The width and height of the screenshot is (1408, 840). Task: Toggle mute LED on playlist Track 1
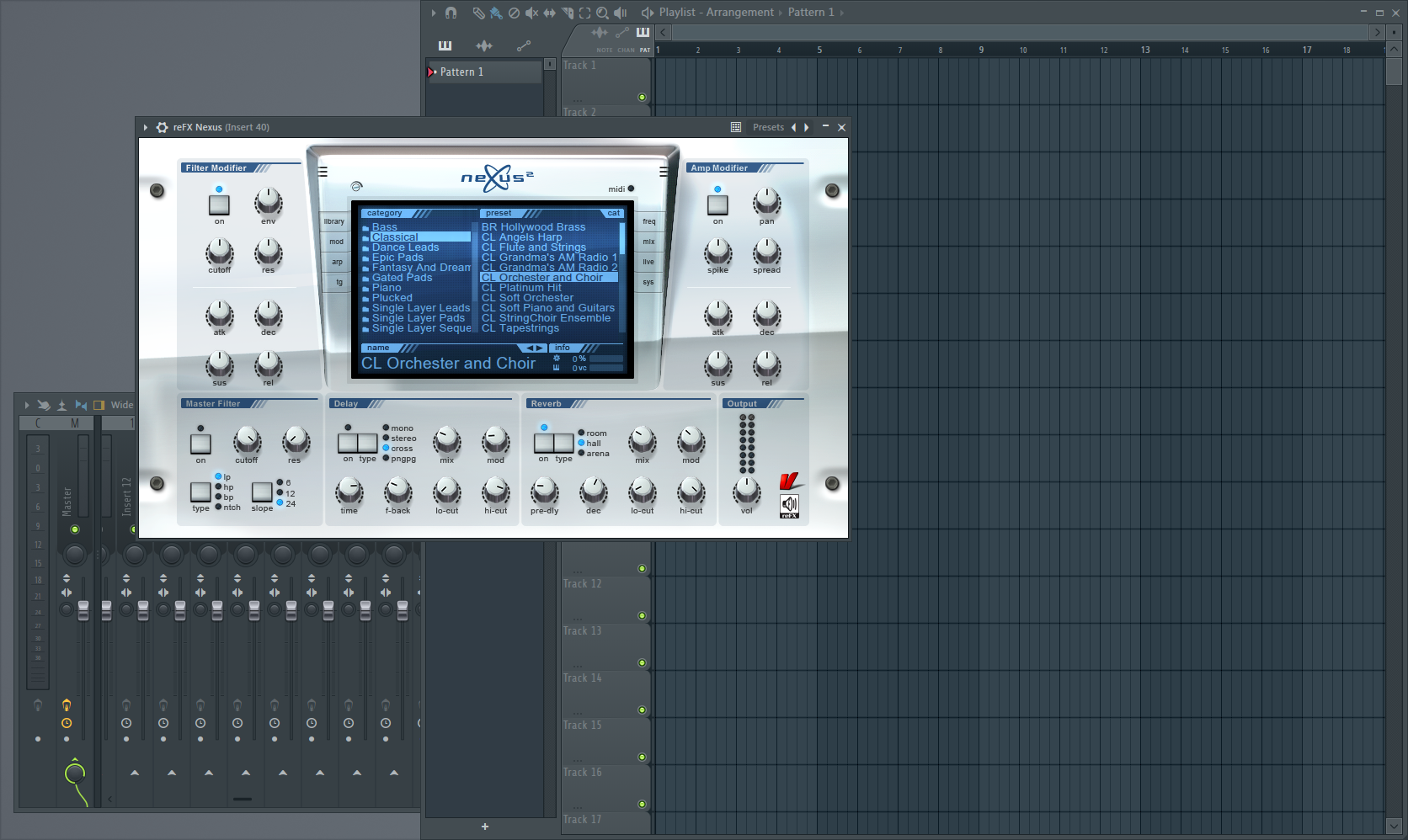point(642,98)
